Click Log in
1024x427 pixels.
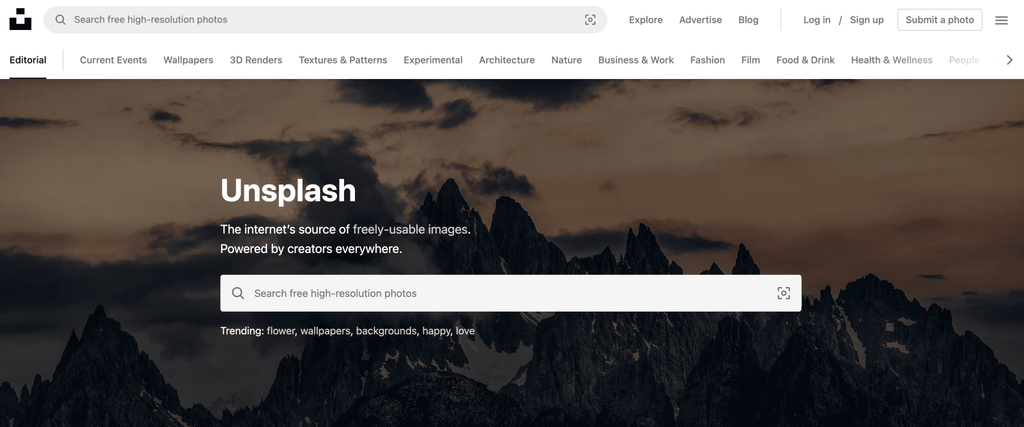[817, 20]
